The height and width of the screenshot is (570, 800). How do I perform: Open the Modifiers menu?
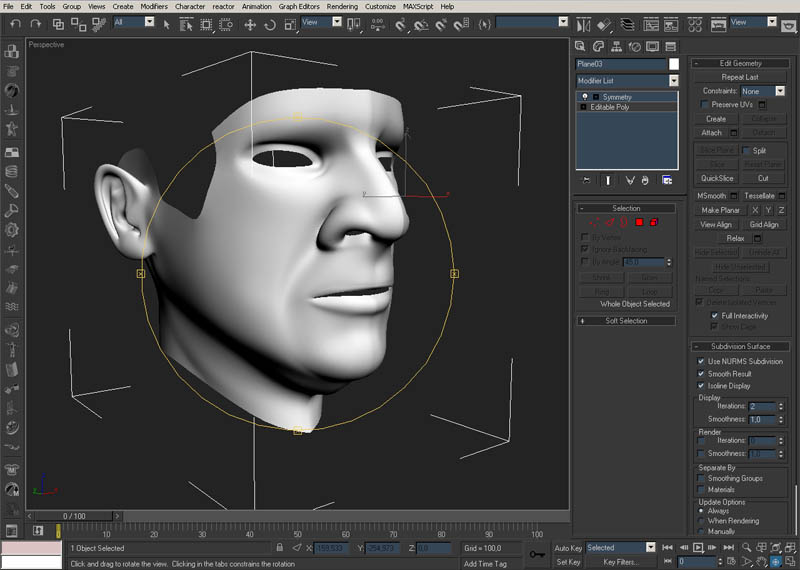point(154,6)
